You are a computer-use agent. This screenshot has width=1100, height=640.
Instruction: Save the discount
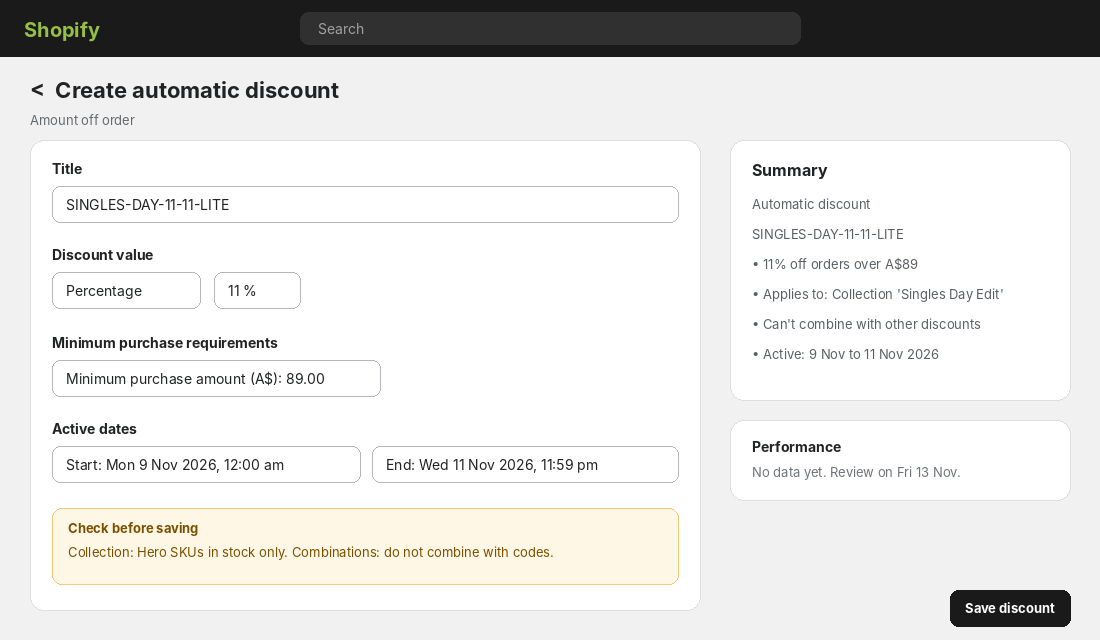[x=1010, y=608]
